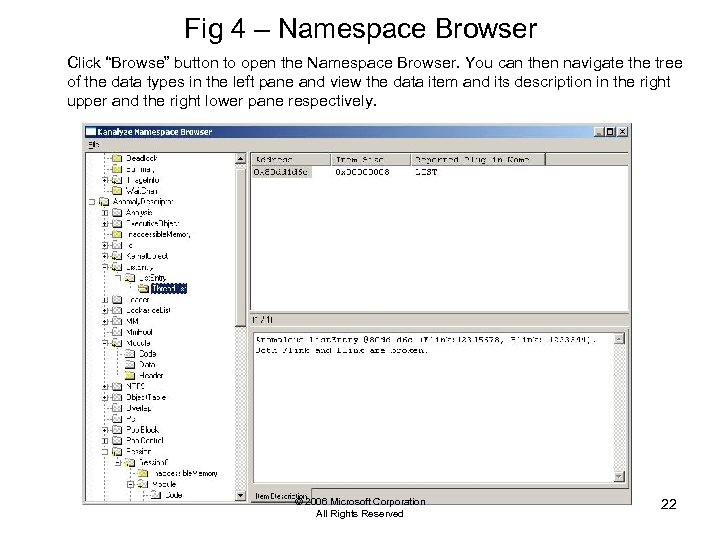Click the tree pane scroll down arrow
This screenshot has width=720, height=540.
click(241, 495)
